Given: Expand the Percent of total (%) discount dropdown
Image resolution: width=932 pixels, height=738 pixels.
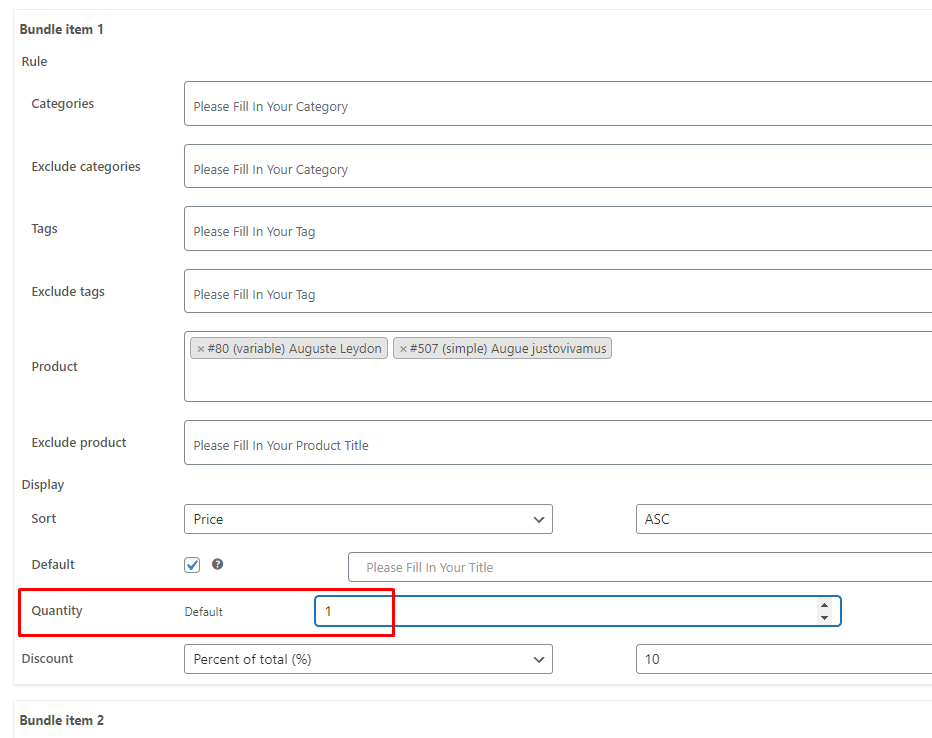Looking at the screenshot, I should 369,659.
